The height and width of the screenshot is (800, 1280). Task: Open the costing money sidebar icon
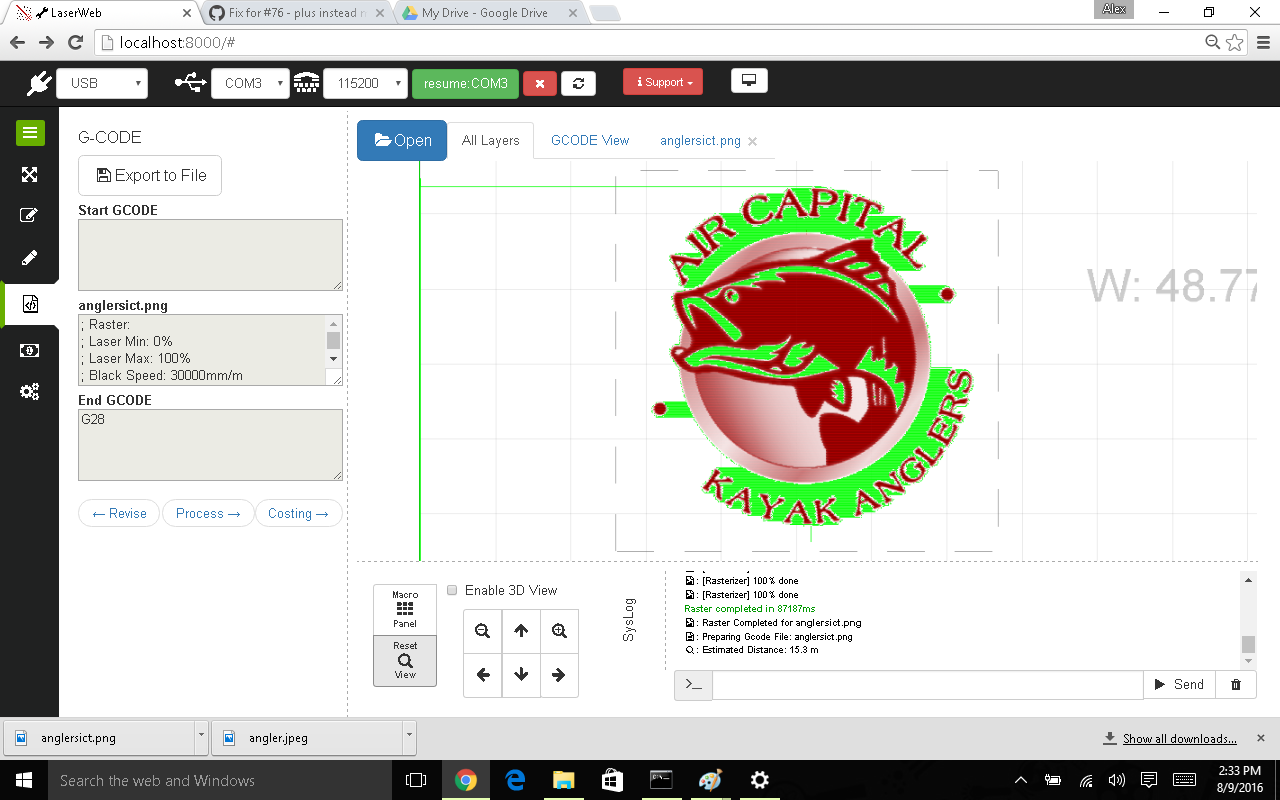click(x=29, y=350)
